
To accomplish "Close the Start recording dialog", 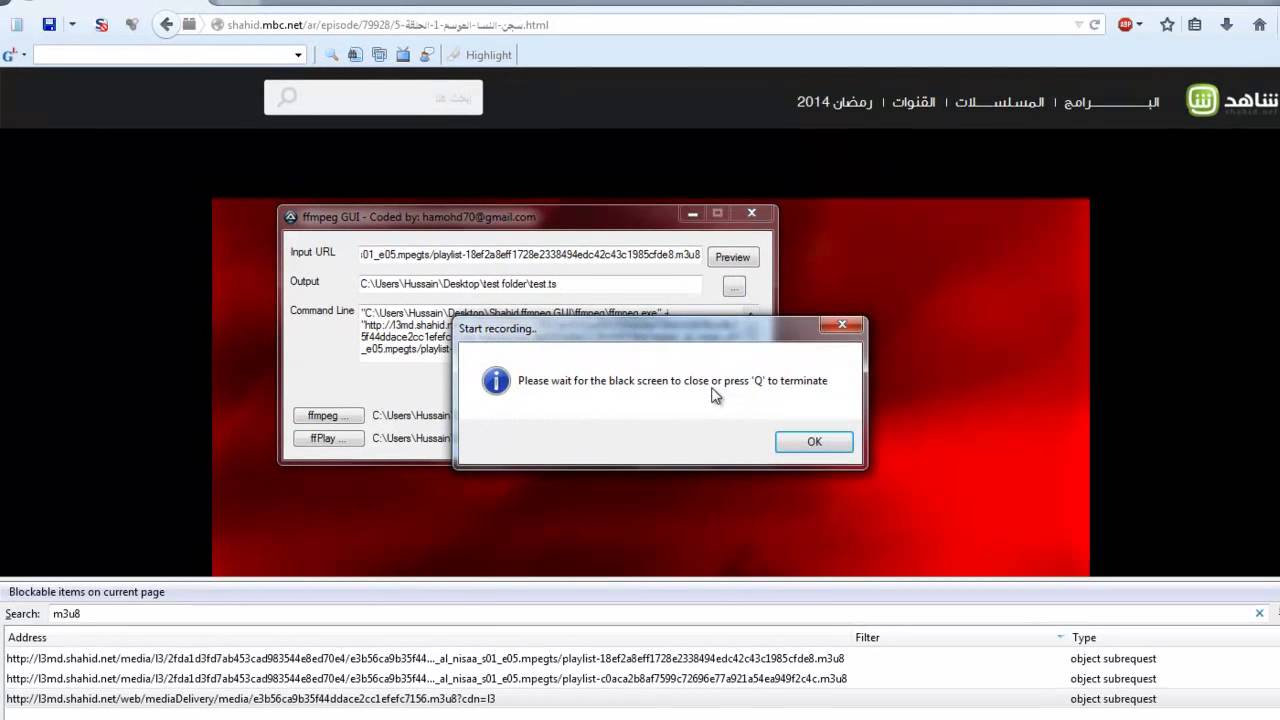I will click(x=842, y=324).
